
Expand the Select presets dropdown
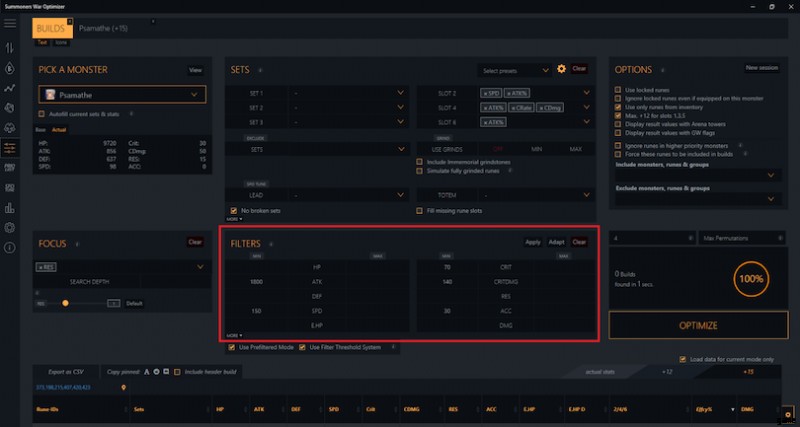[515, 70]
